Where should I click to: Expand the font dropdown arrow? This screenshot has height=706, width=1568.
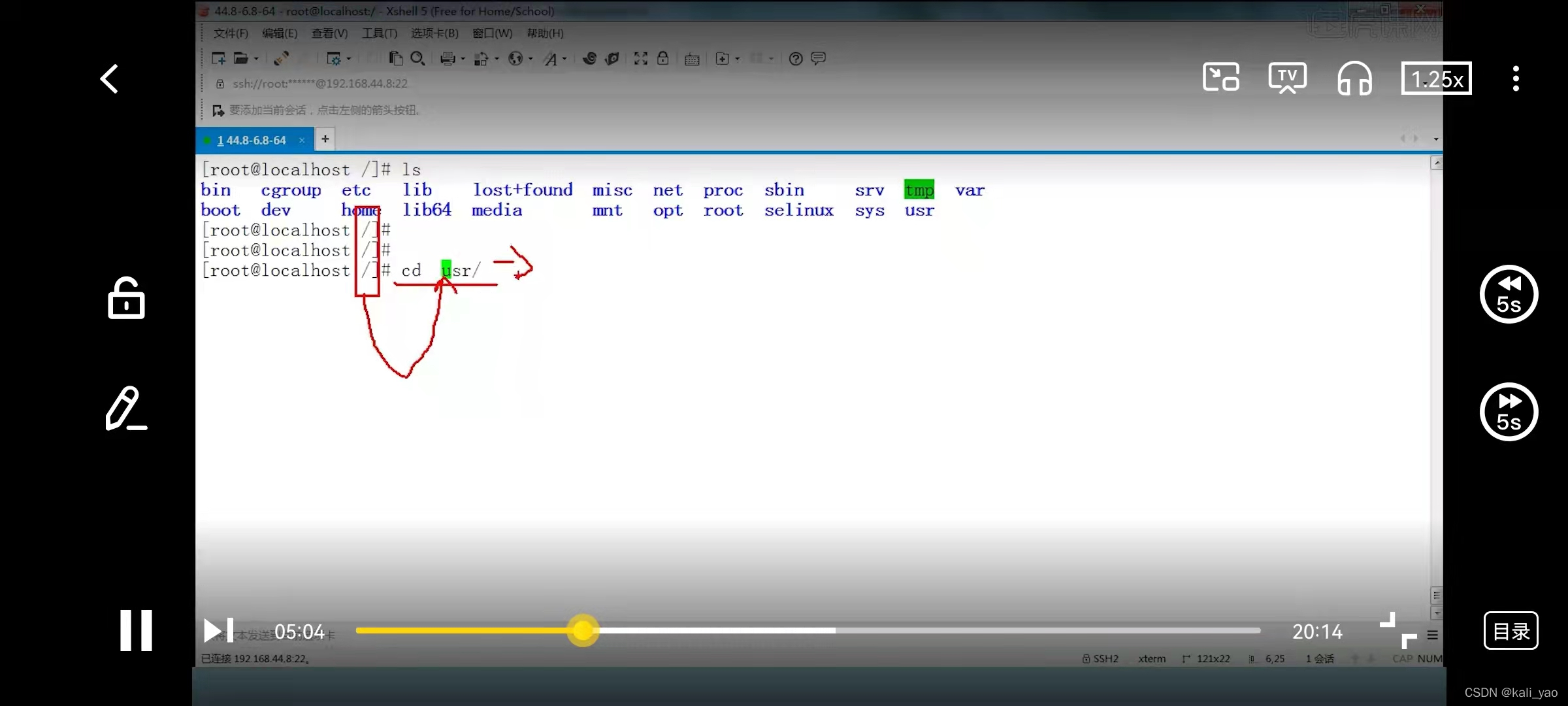565,59
